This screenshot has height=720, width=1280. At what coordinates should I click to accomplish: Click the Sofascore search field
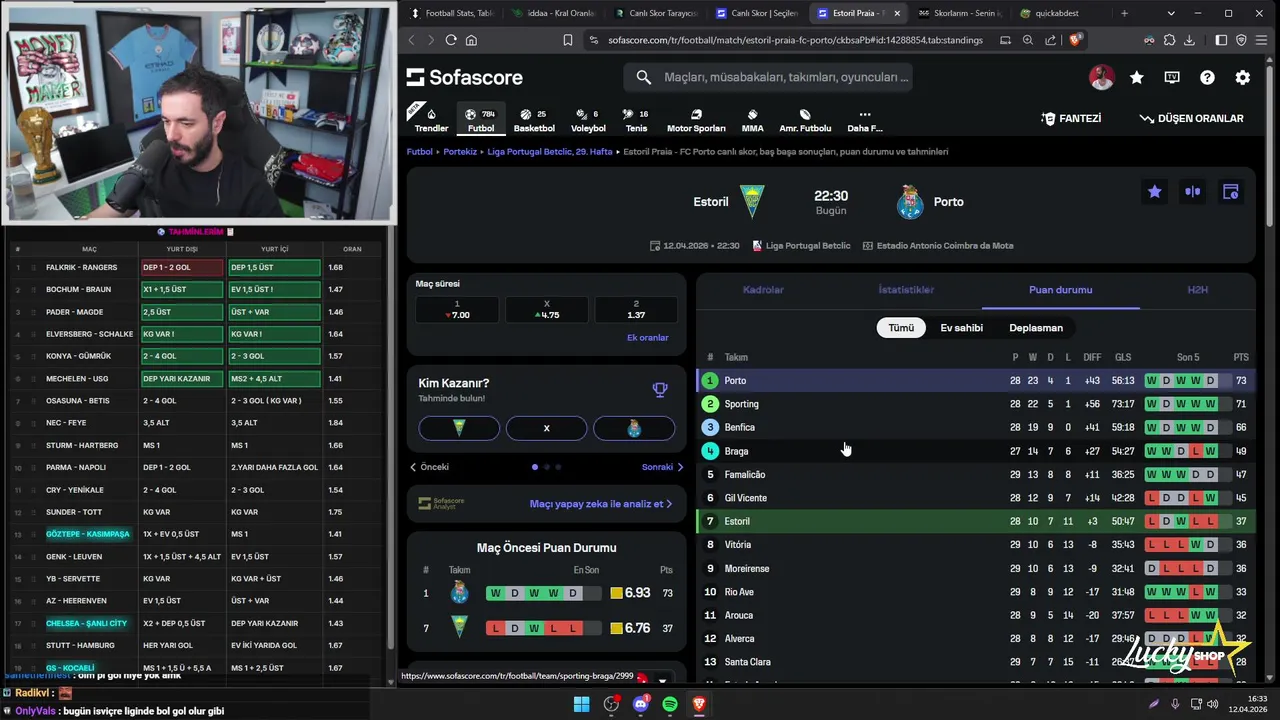[770, 77]
